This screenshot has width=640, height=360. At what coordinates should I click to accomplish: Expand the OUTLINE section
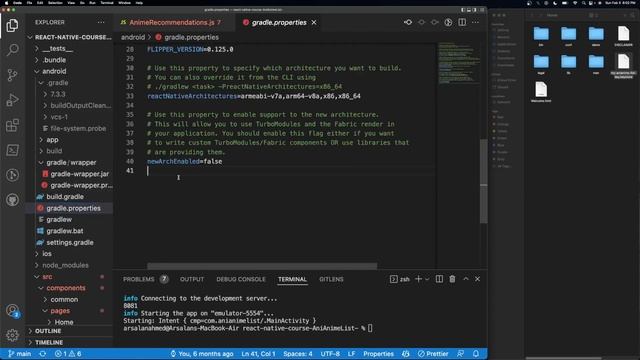69,331
